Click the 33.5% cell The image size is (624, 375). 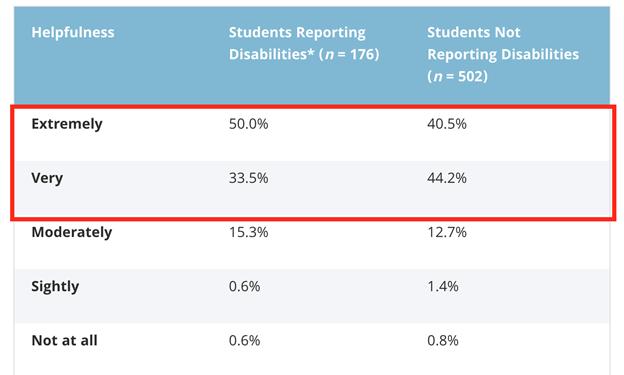[248, 178]
